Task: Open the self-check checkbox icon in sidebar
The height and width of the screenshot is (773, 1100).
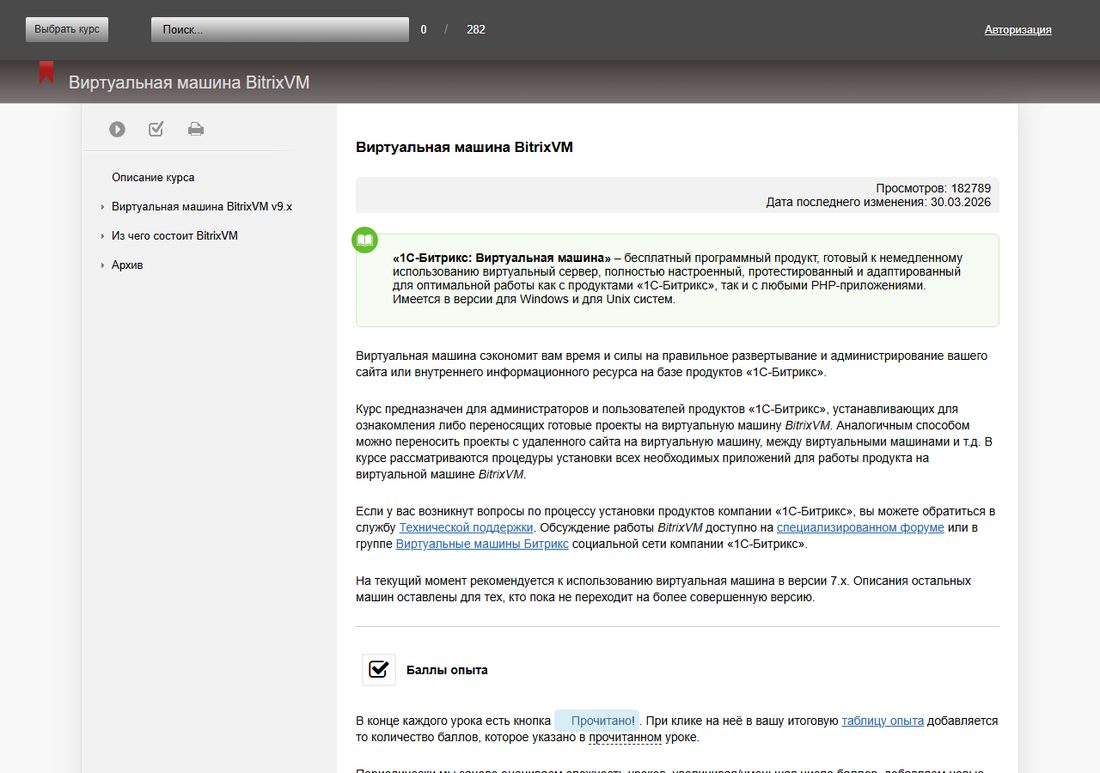Action: (x=156, y=129)
